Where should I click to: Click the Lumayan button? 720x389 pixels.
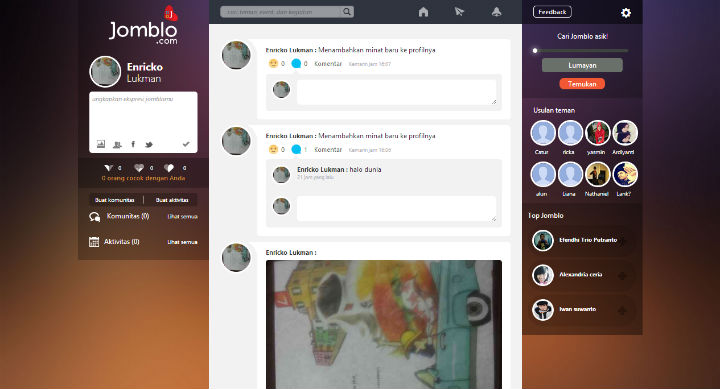click(582, 65)
